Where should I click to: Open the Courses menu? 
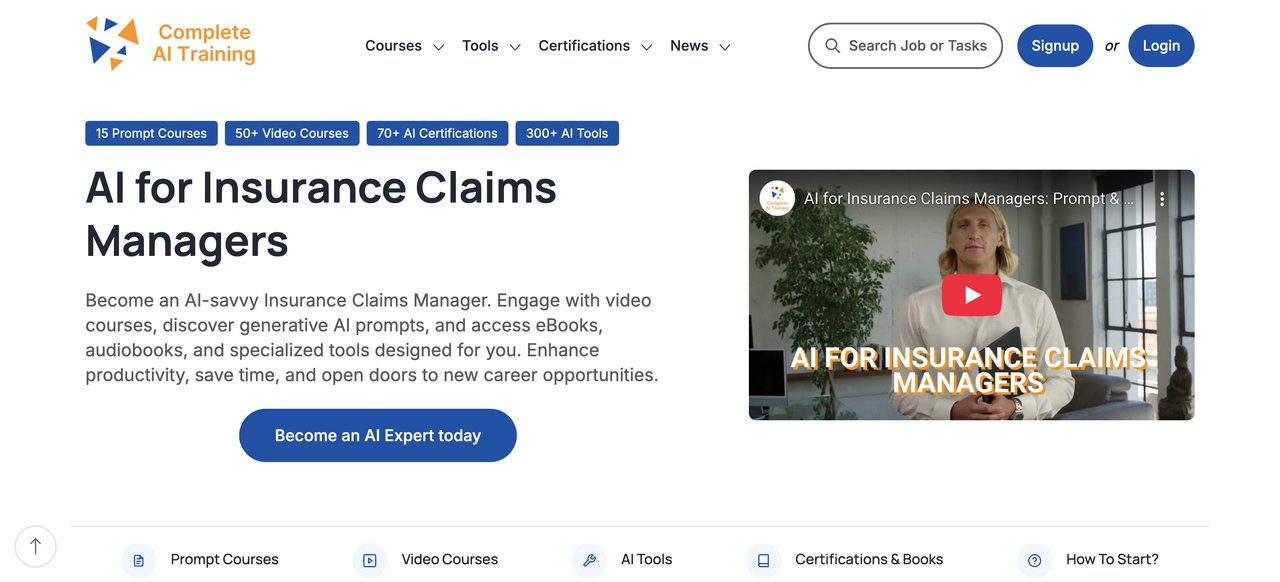tap(393, 46)
